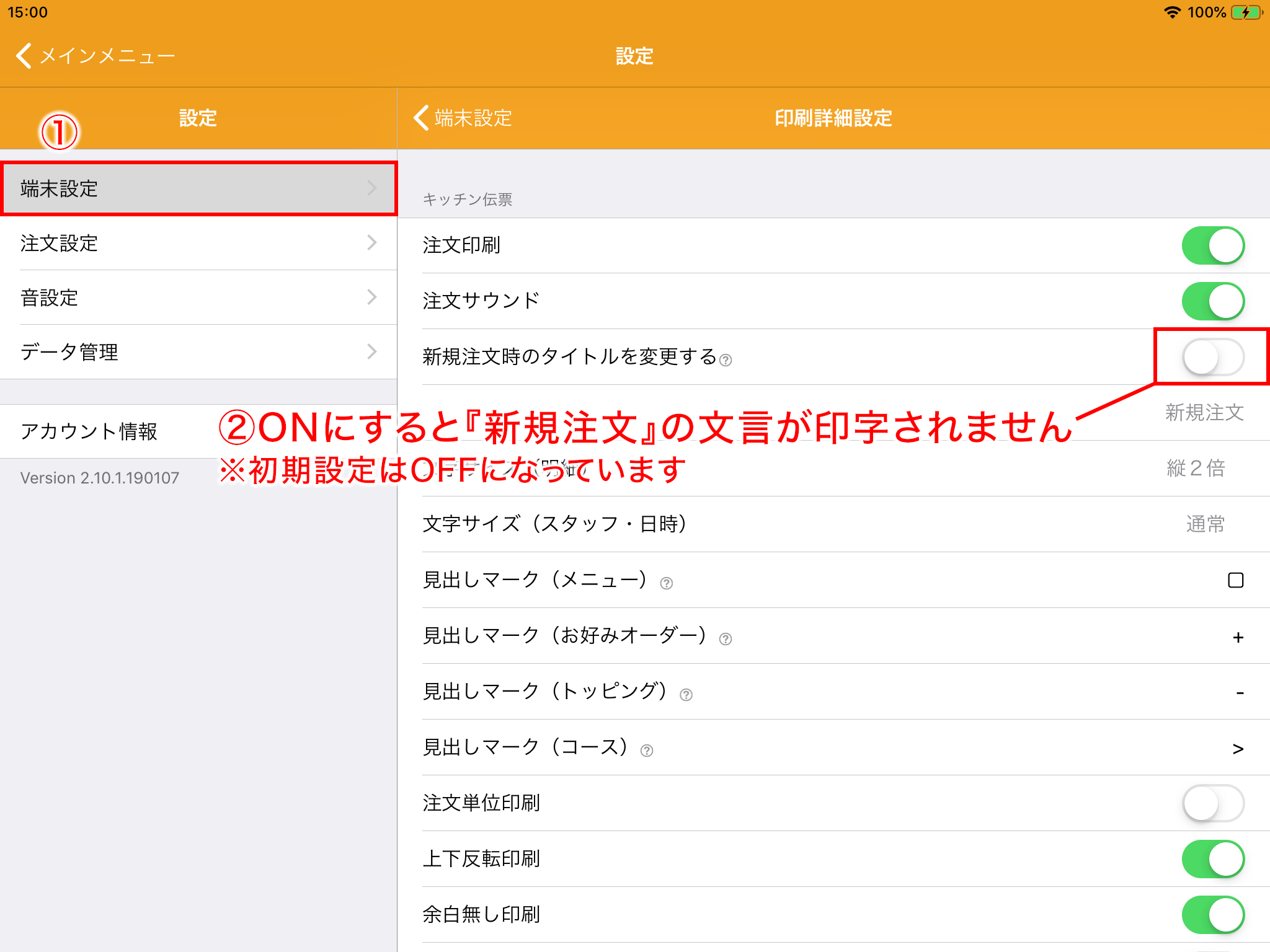Viewport: 1270px width, 952px height.
Task: Go back to メインメニュー
Action: 95,56
